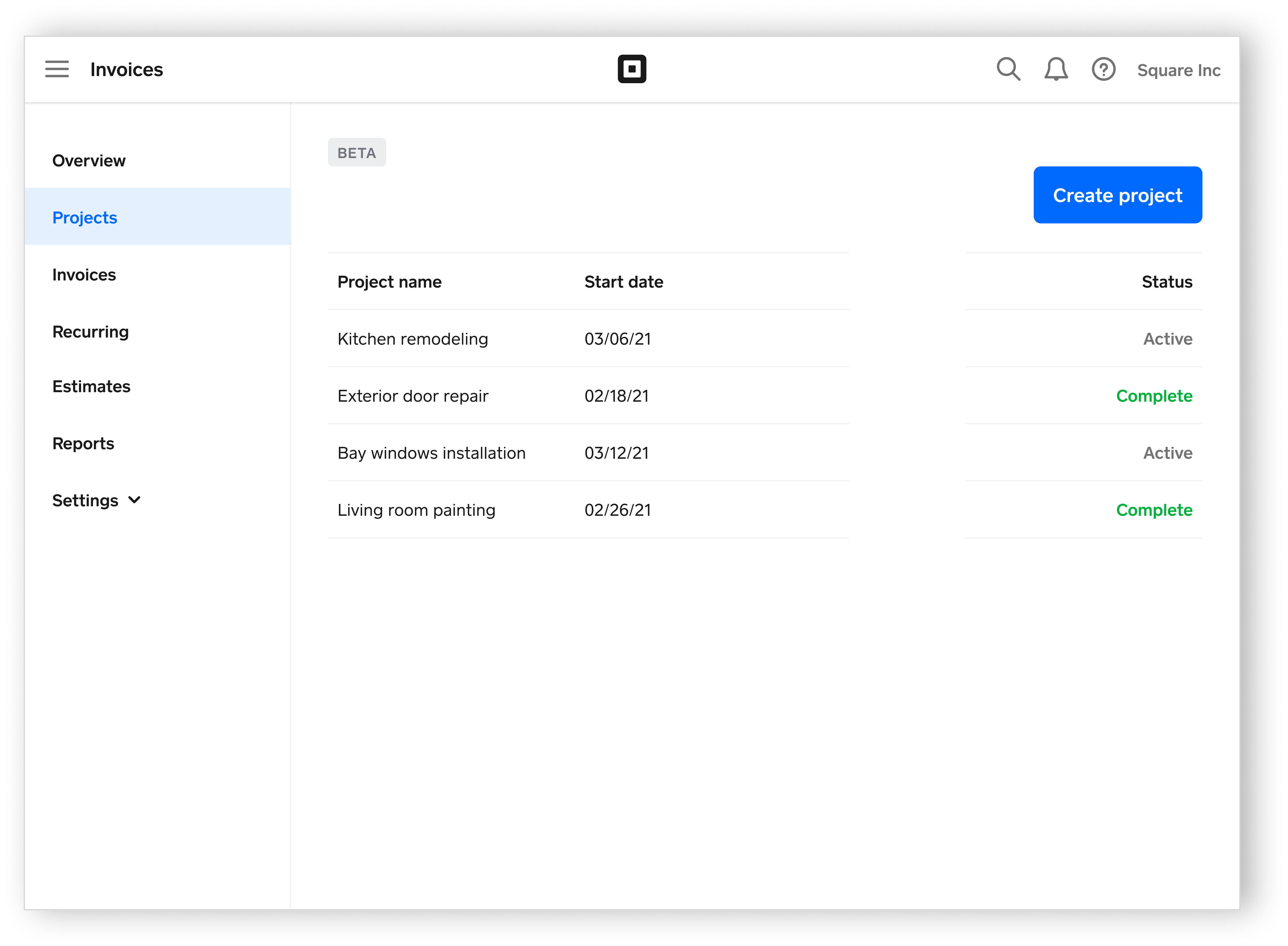The height and width of the screenshot is (946, 1288).
Task: Open the Square Inc account menu
Action: click(x=1178, y=70)
